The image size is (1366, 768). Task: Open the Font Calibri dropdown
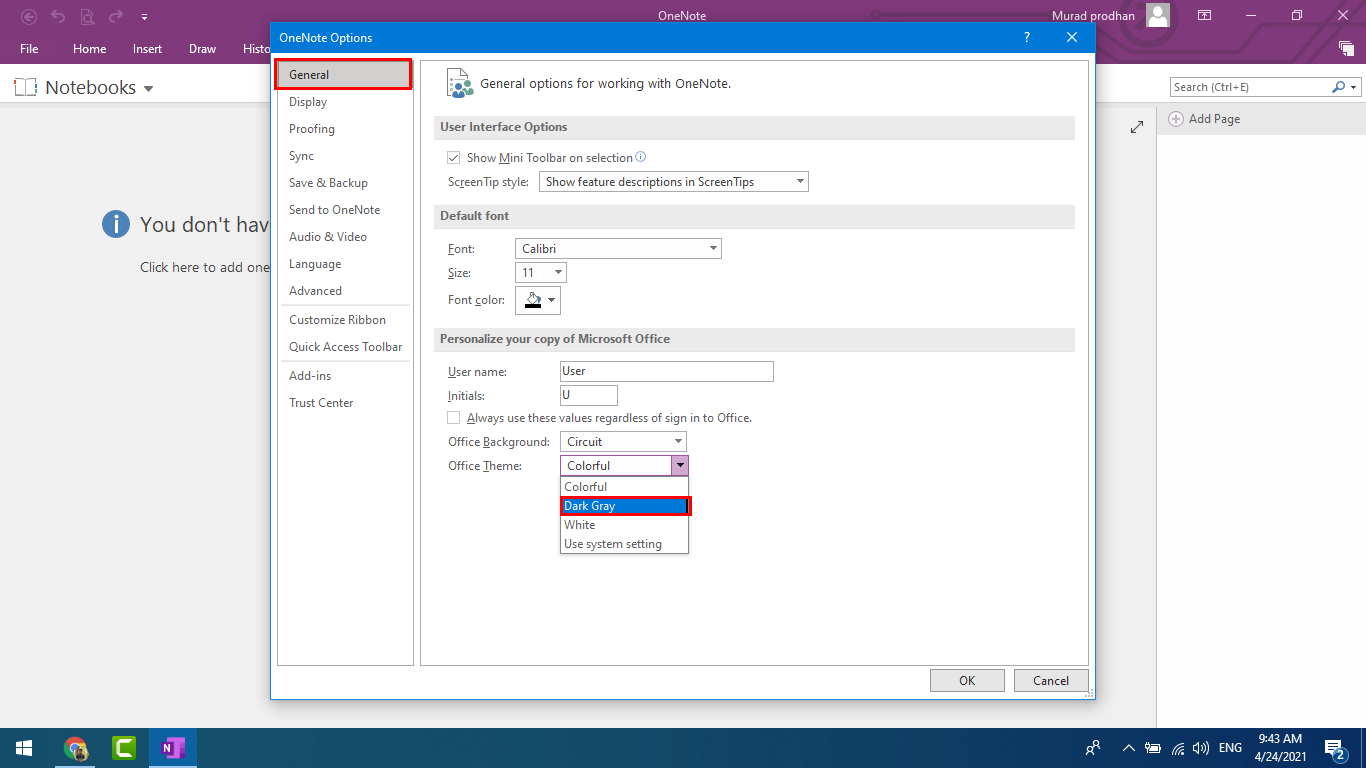tap(618, 249)
